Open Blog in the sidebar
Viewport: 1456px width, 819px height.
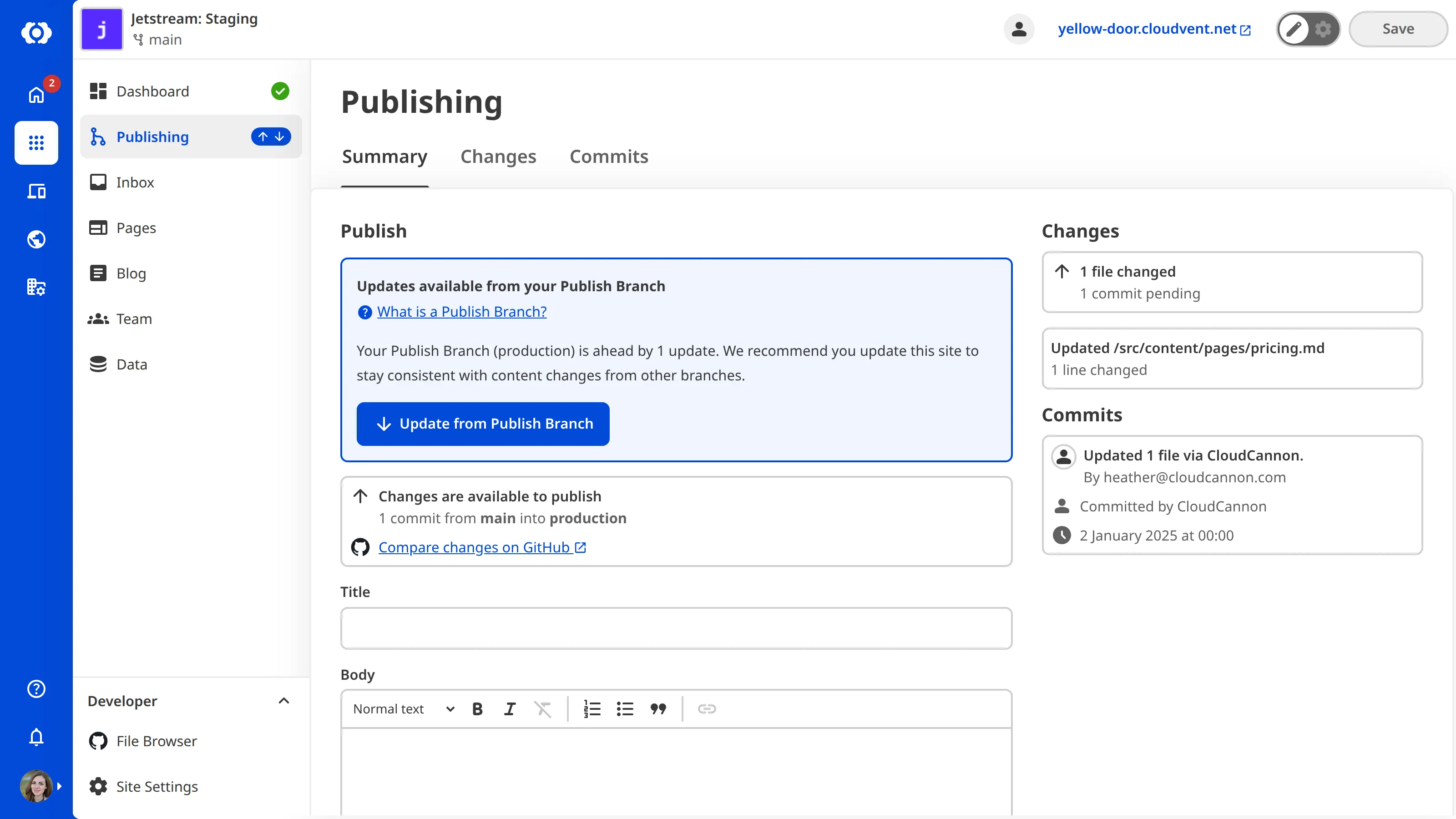pos(191,273)
